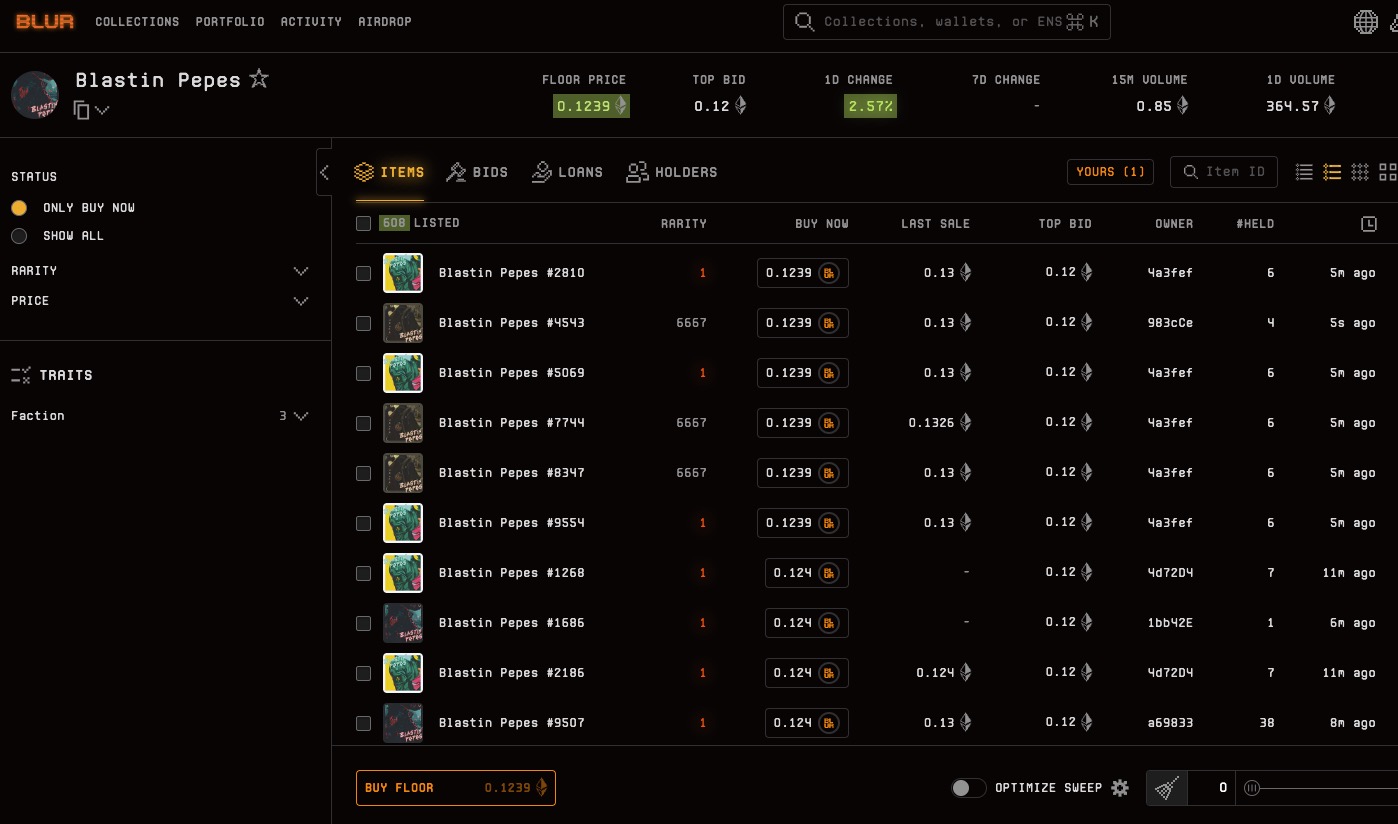Select the Show All status option
The image size is (1398, 824).
(19, 236)
